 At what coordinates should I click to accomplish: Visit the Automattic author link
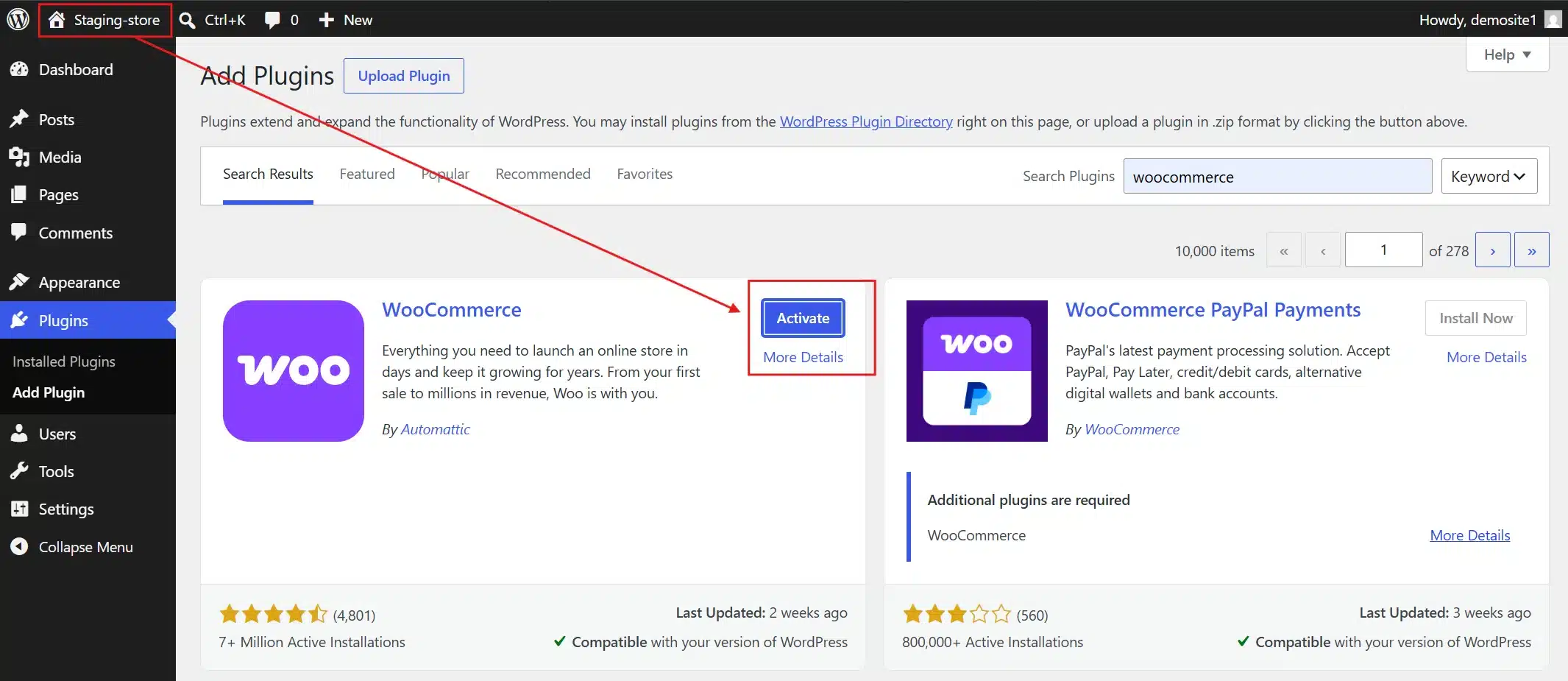tap(435, 429)
